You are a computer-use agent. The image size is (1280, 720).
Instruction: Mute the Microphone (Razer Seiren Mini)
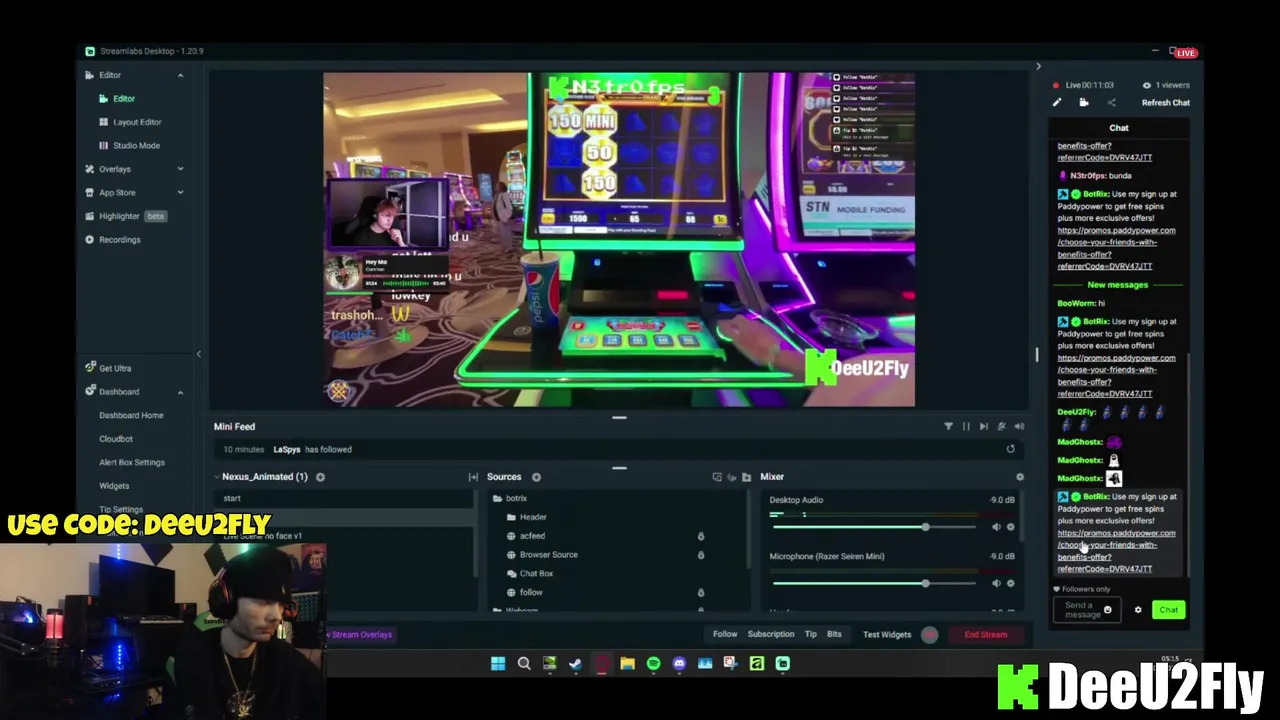coord(996,583)
